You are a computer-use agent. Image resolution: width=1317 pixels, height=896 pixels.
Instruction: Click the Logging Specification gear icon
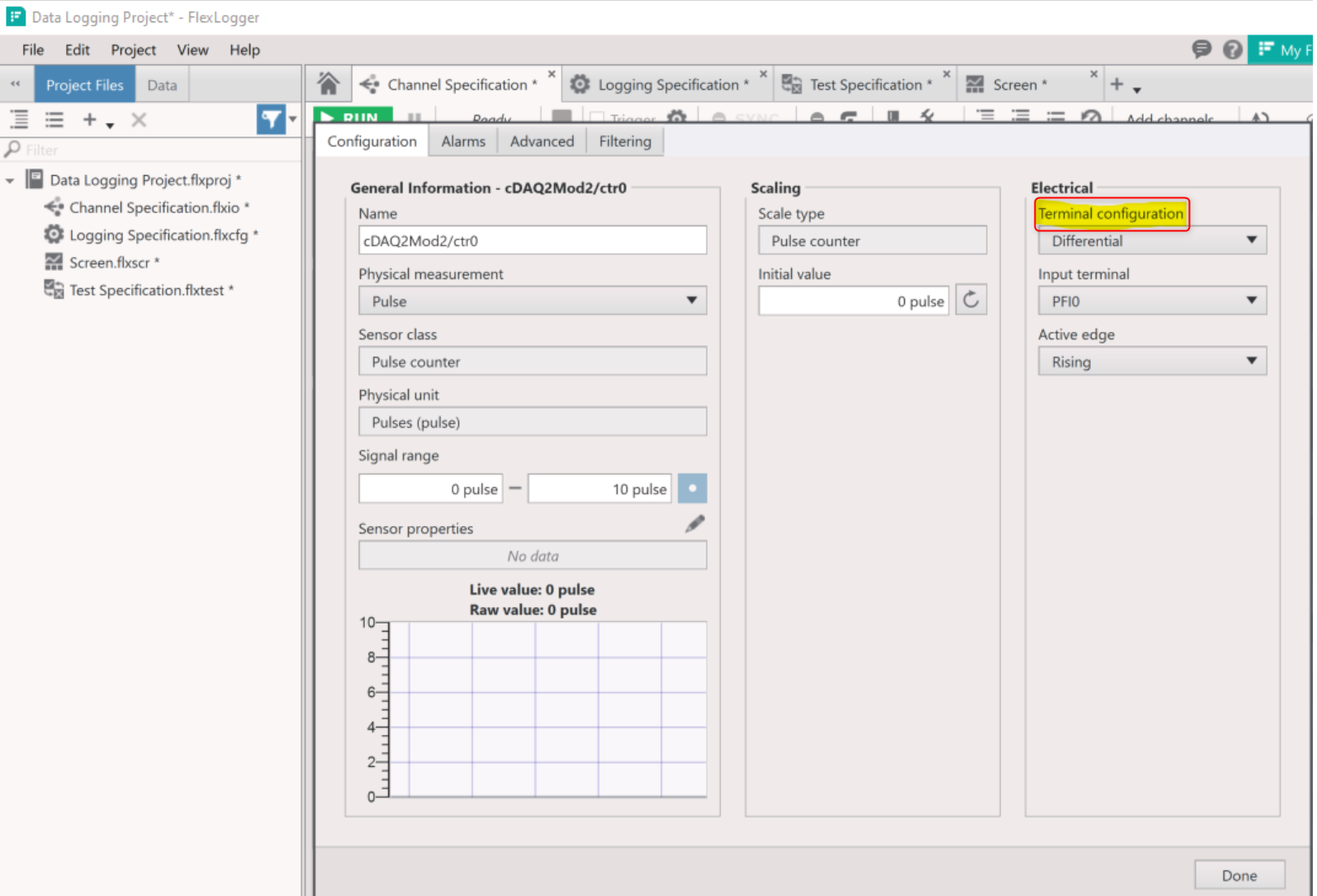pyautogui.click(x=580, y=84)
